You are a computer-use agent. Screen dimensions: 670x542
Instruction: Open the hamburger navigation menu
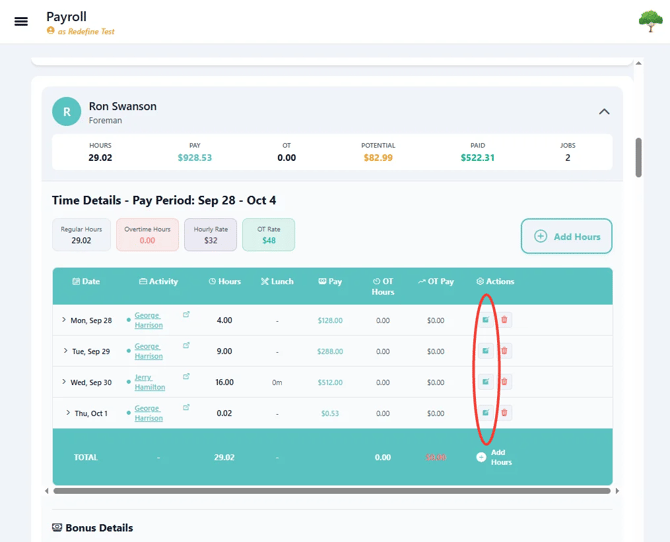pos(21,21)
